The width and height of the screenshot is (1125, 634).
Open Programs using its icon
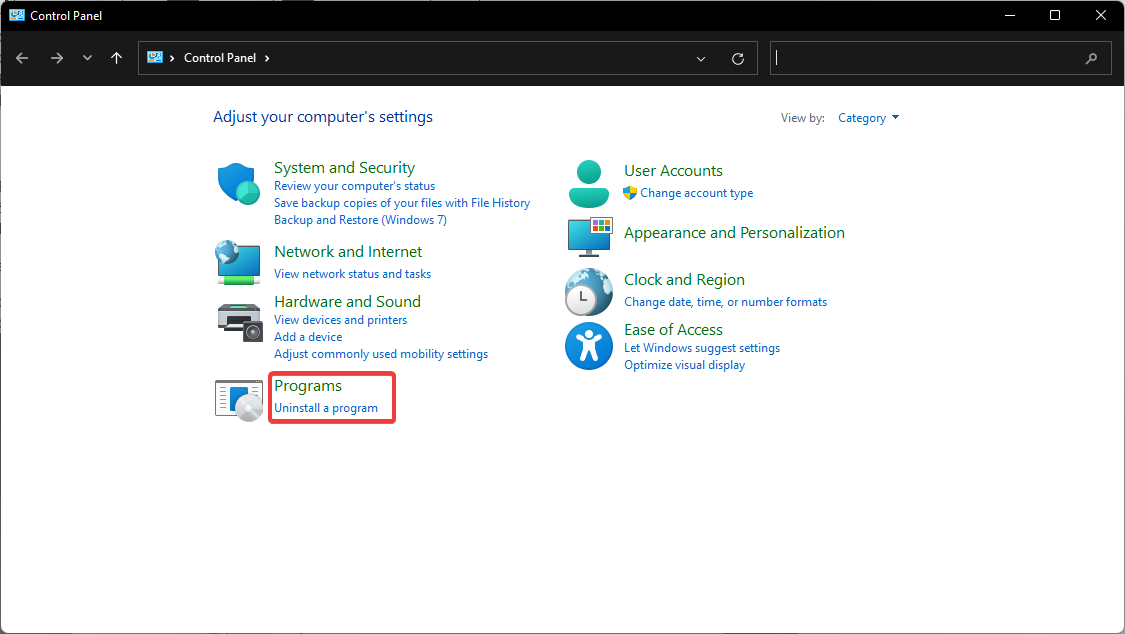click(x=237, y=397)
